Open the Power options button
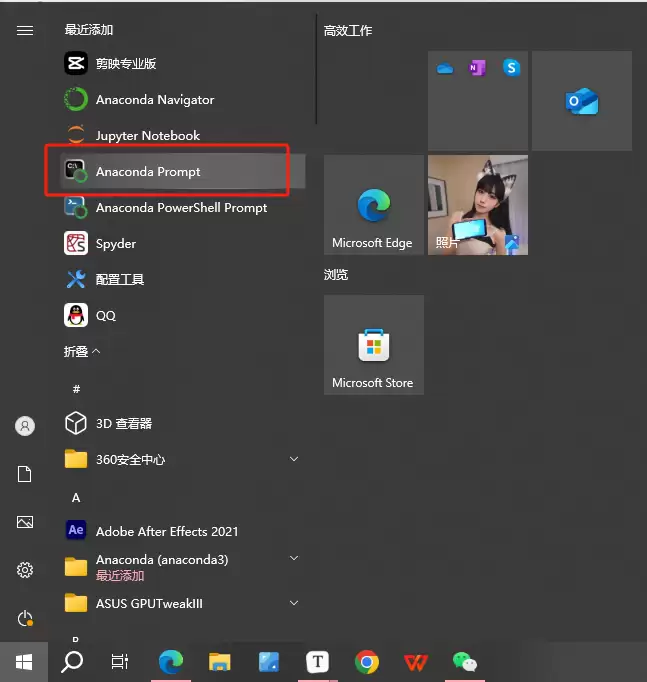Viewport: 647px width, 682px height. click(x=25, y=618)
